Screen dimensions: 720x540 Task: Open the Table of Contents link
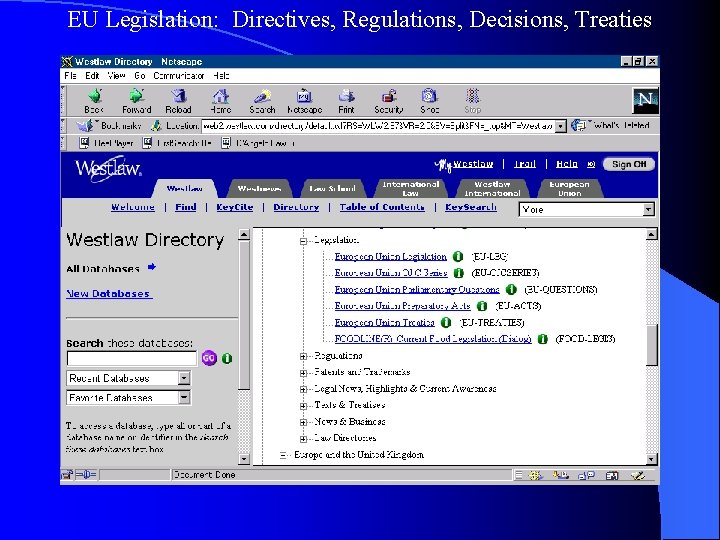[x=382, y=207]
